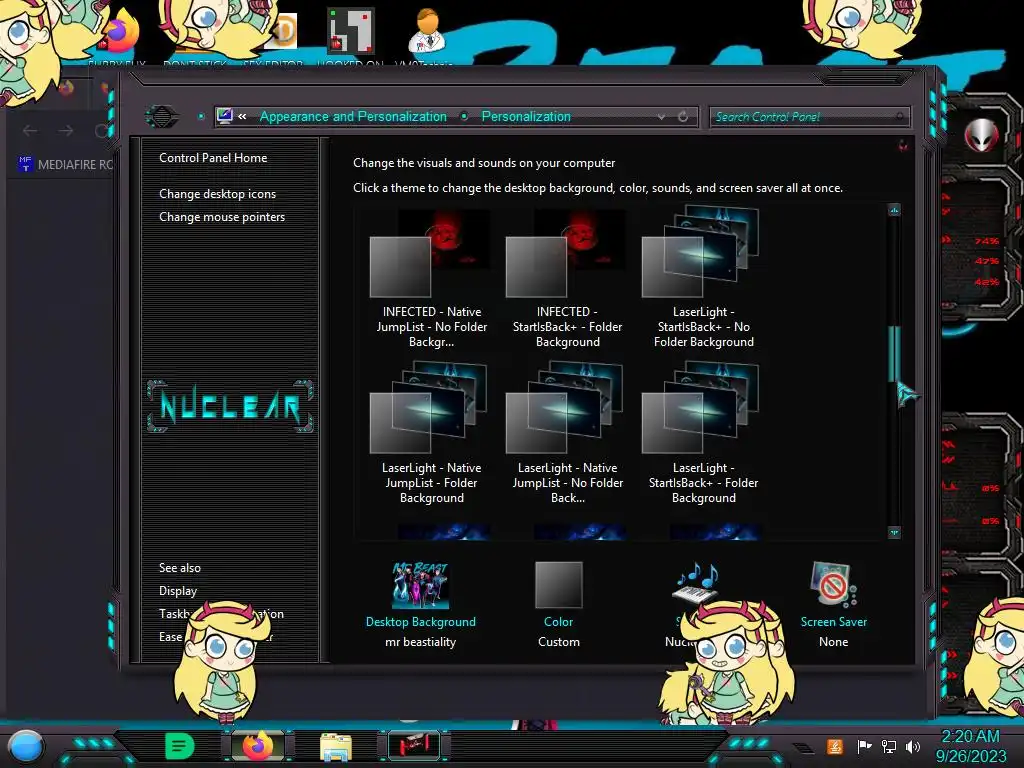Expand the breadcrumb overflow double-chevron
1024x768 pixels.
click(x=242, y=117)
